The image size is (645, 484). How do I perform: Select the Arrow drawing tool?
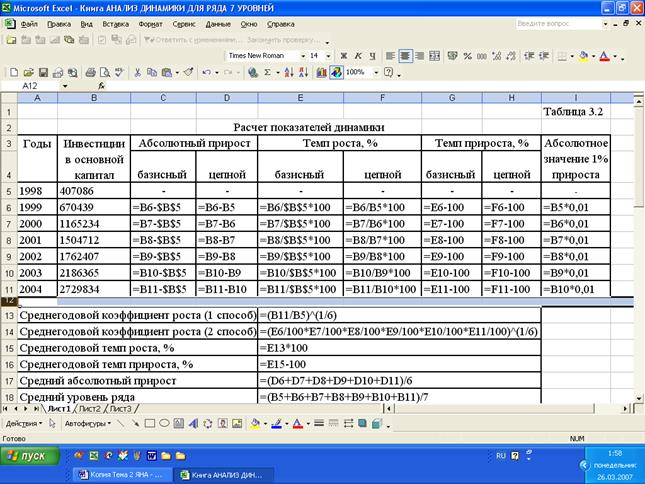coord(135,424)
